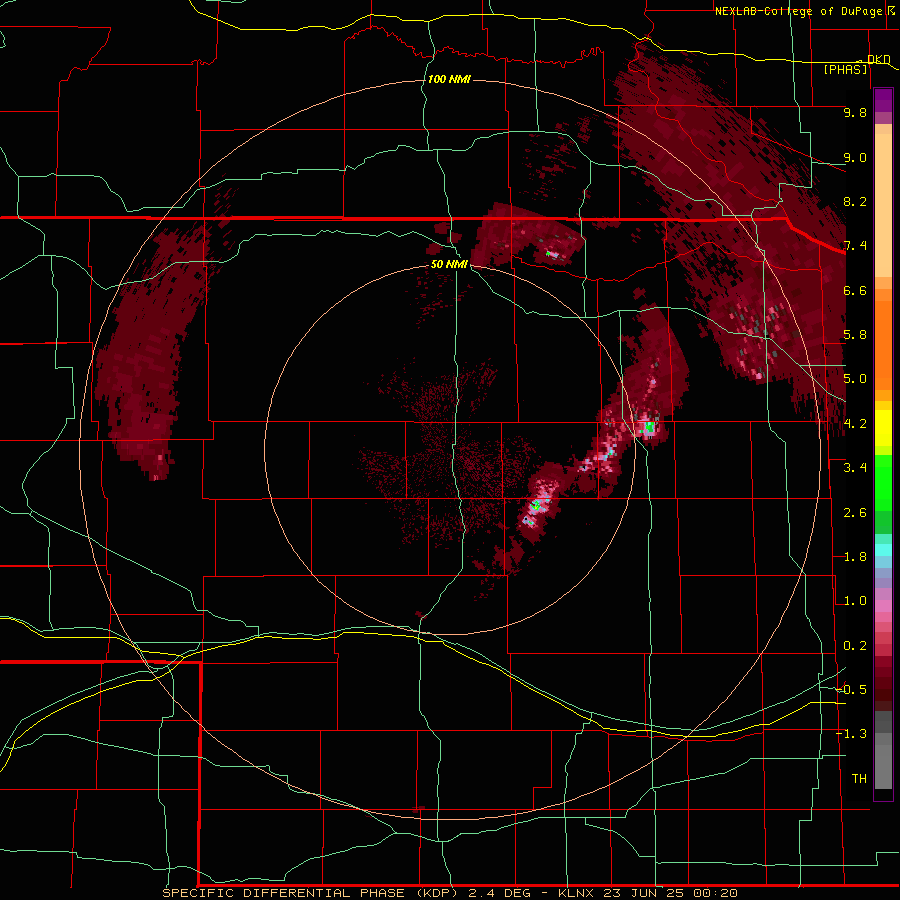The height and width of the screenshot is (900, 900).
Task: Click the bright green segment of color bar
Action: (x=883, y=482)
